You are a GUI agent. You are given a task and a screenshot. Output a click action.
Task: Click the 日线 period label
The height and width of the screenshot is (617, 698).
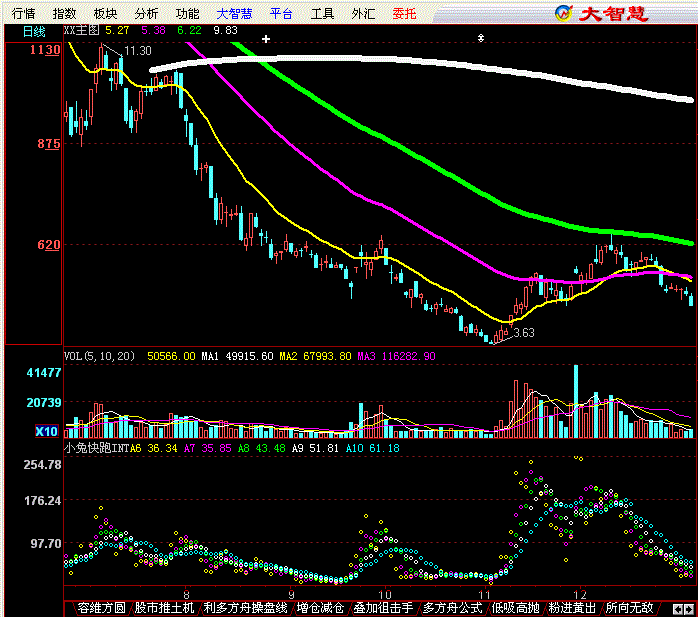click(x=33, y=32)
